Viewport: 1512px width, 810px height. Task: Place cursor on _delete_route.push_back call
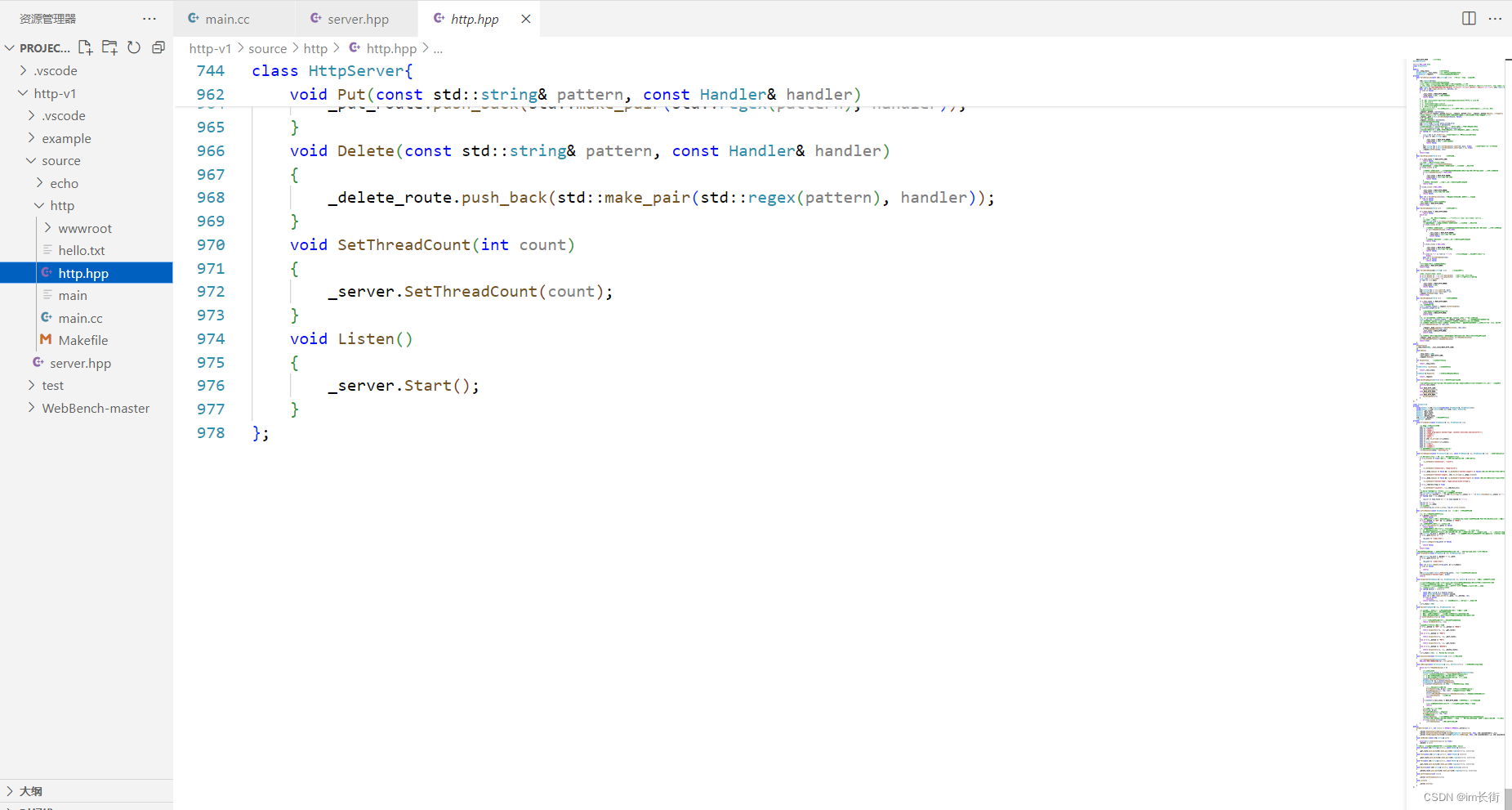coord(437,198)
